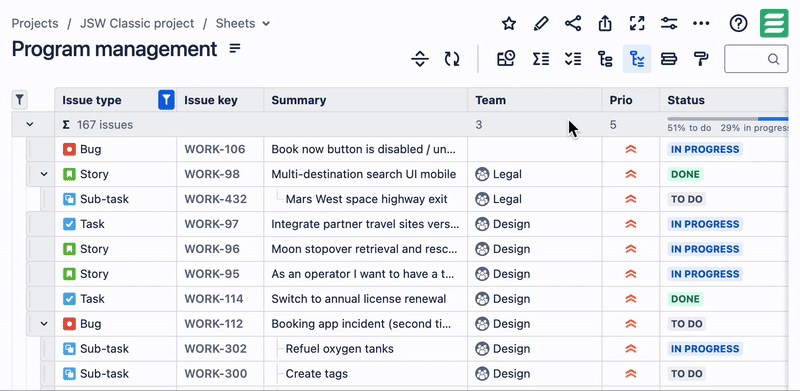This screenshot has width=800, height=391.
Task: Open the more options ellipsis menu
Action: coord(701,23)
